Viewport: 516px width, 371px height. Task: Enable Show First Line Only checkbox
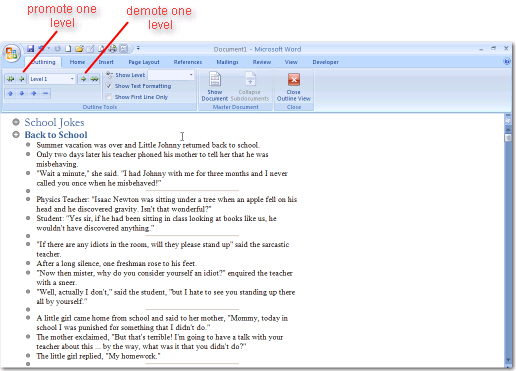[x=109, y=97]
